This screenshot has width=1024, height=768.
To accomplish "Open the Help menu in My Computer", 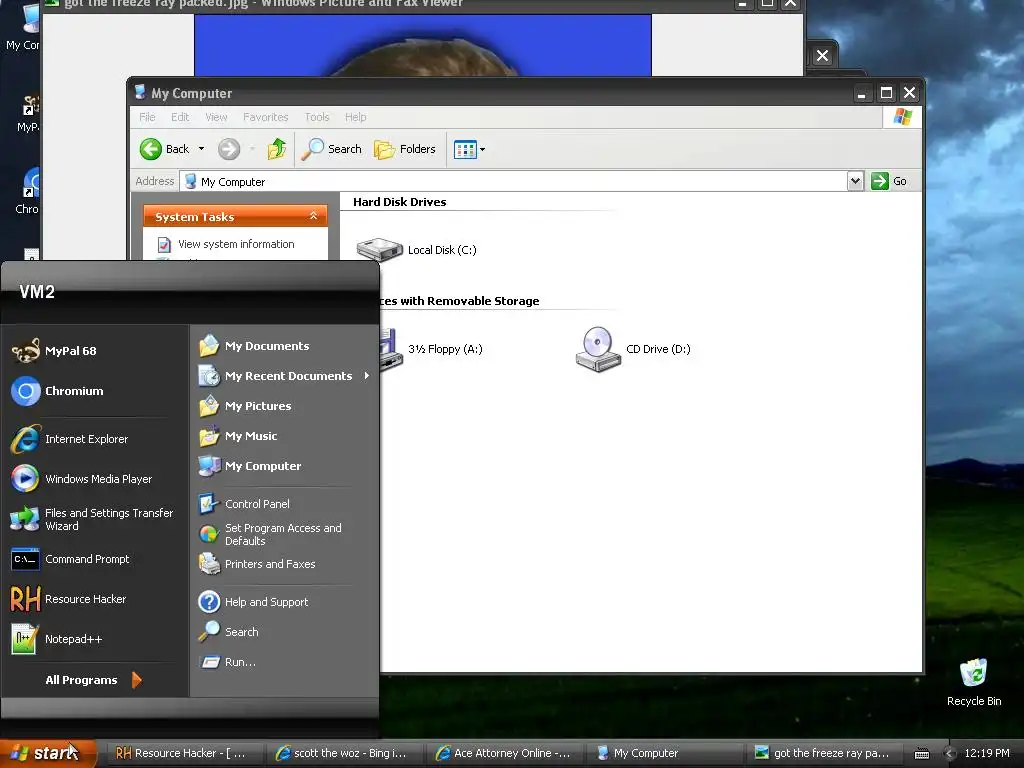I will [x=355, y=117].
